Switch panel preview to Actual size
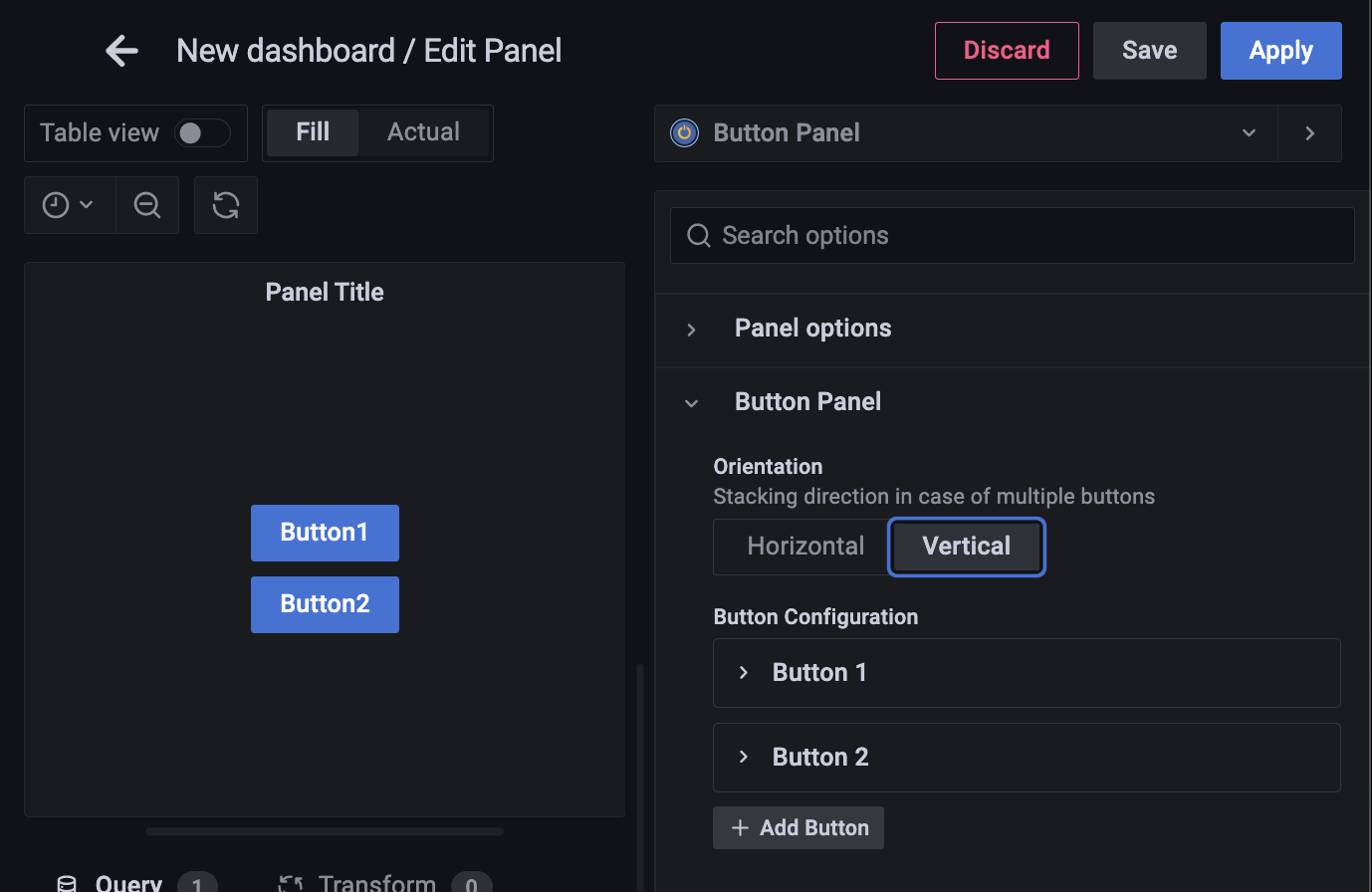The width and height of the screenshot is (1372, 892). [423, 130]
